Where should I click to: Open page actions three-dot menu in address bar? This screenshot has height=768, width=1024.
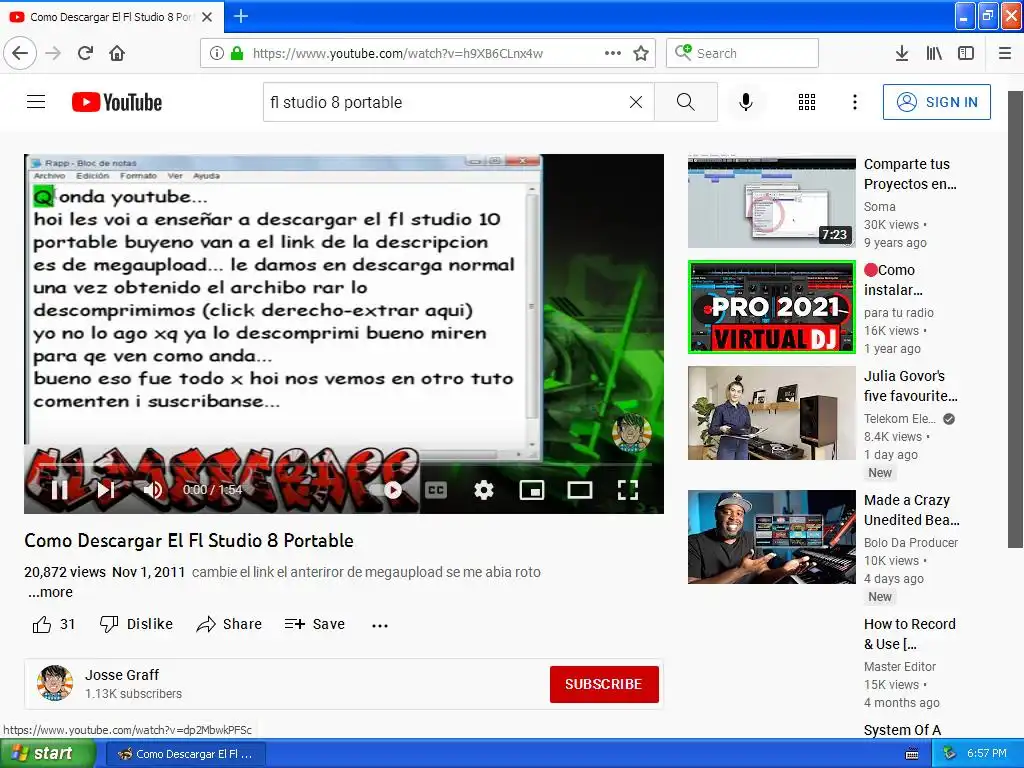point(613,53)
